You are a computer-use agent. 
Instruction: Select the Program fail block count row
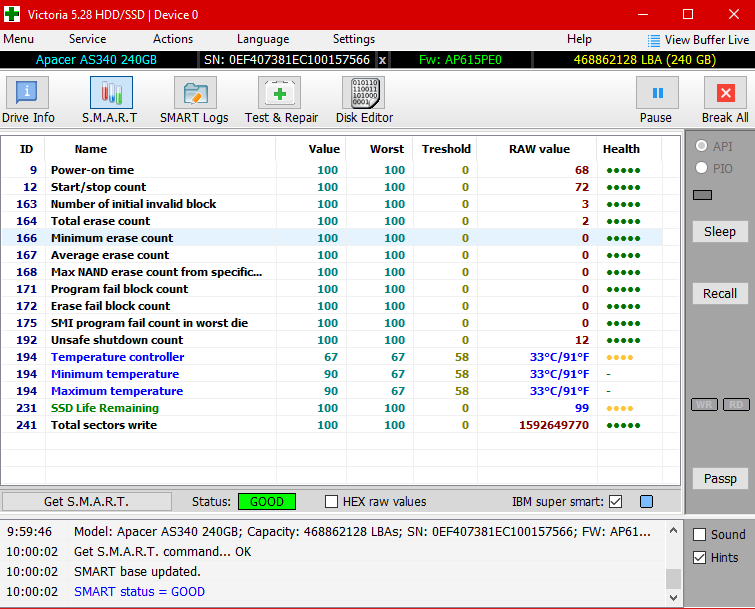[332, 289]
